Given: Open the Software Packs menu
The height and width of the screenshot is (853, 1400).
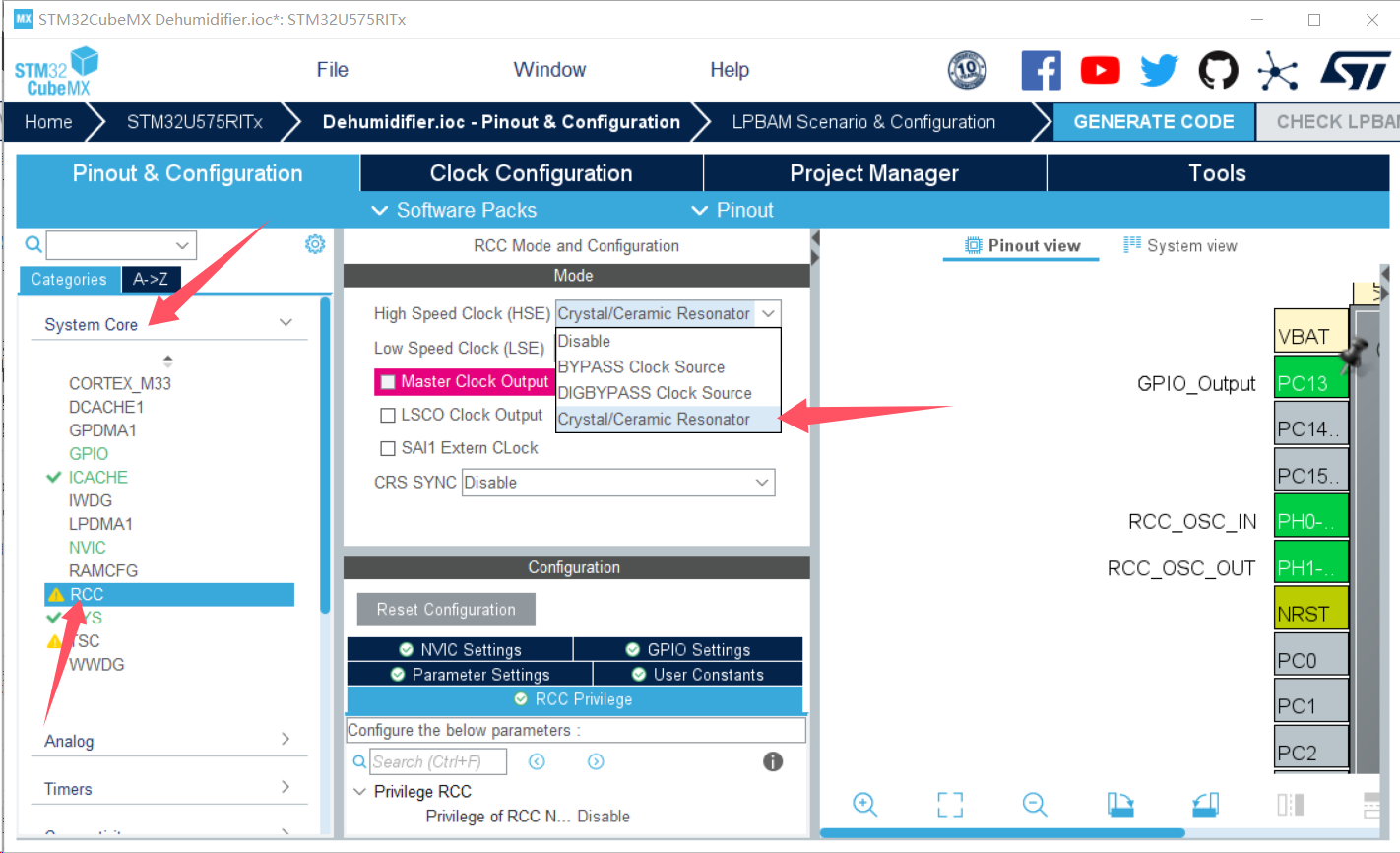Looking at the screenshot, I should click(x=454, y=210).
